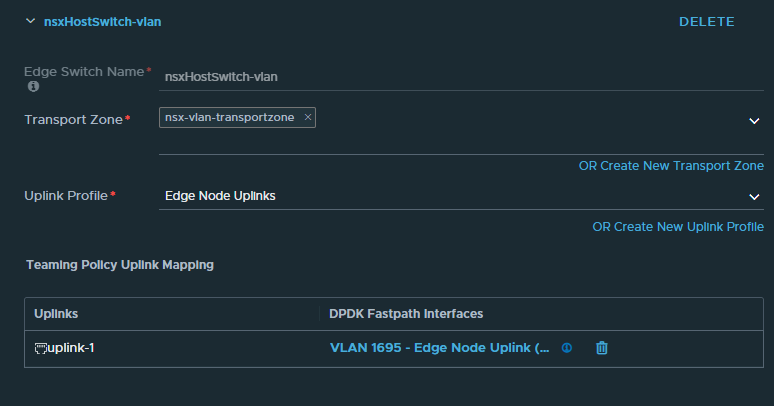The height and width of the screenshot is (406, 774).
Task: Select the uplink-1 row label
Action: (72, 348)
